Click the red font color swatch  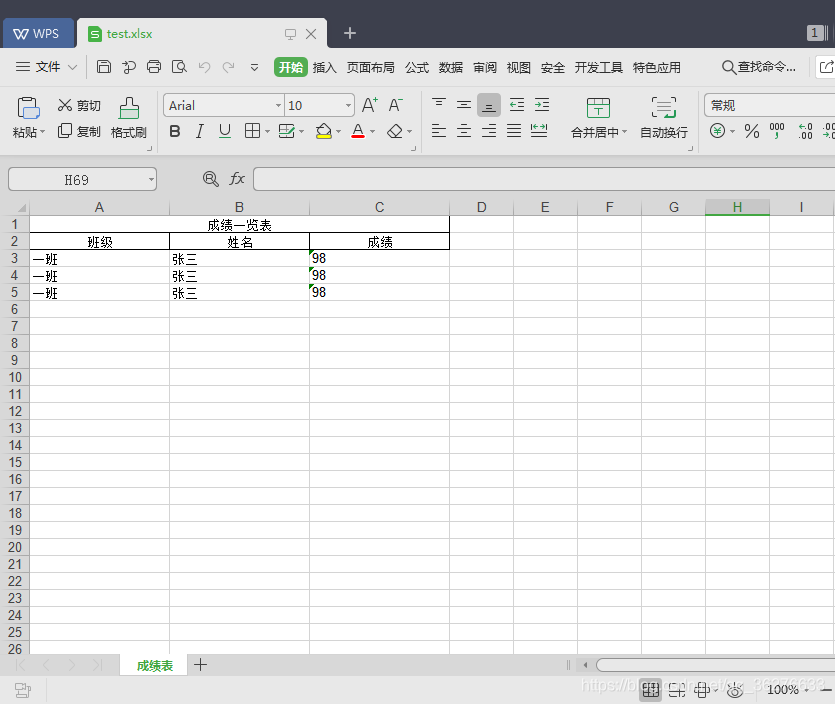click(359, 136)
